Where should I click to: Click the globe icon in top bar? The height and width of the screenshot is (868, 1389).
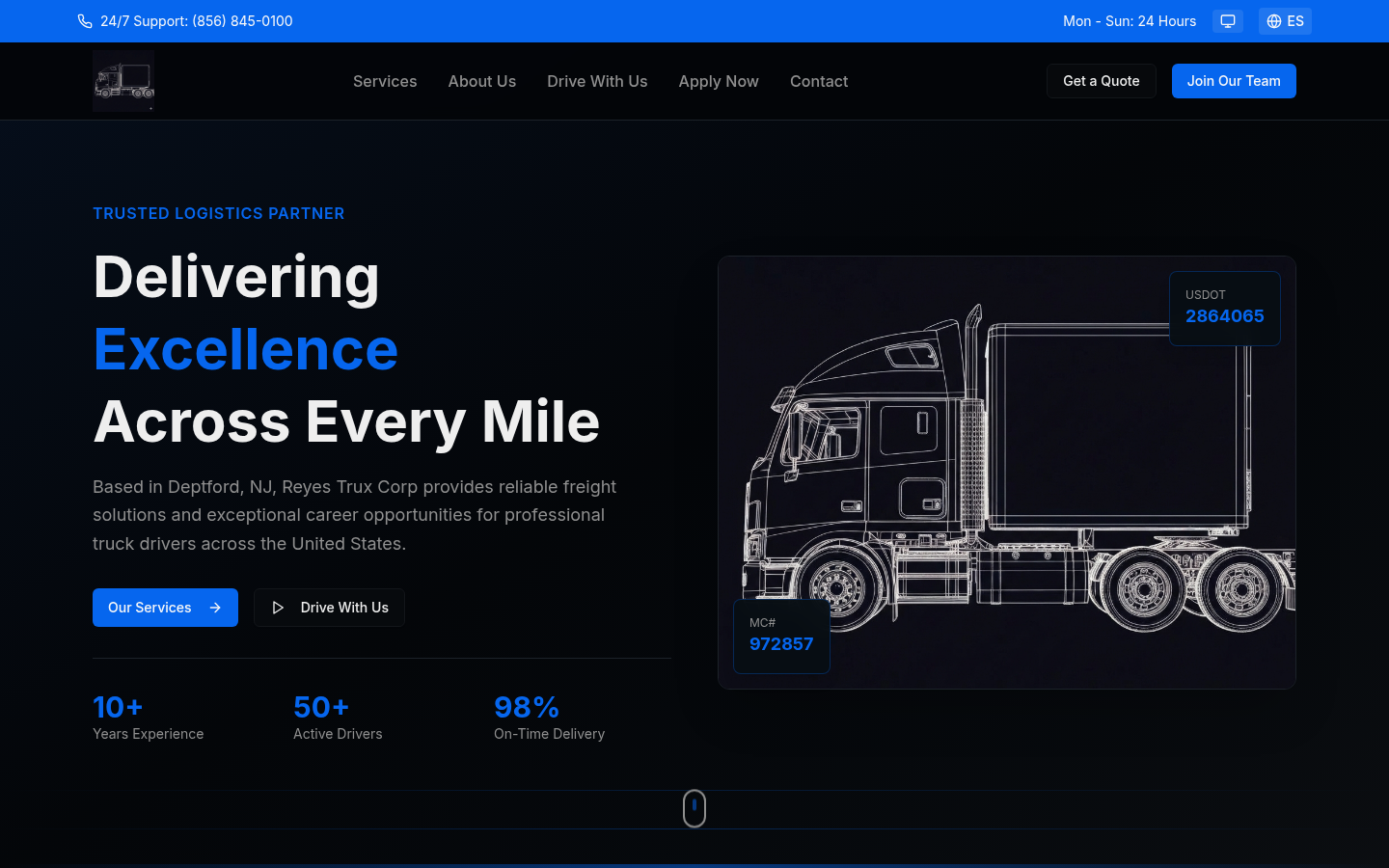tap(1274, 21)
